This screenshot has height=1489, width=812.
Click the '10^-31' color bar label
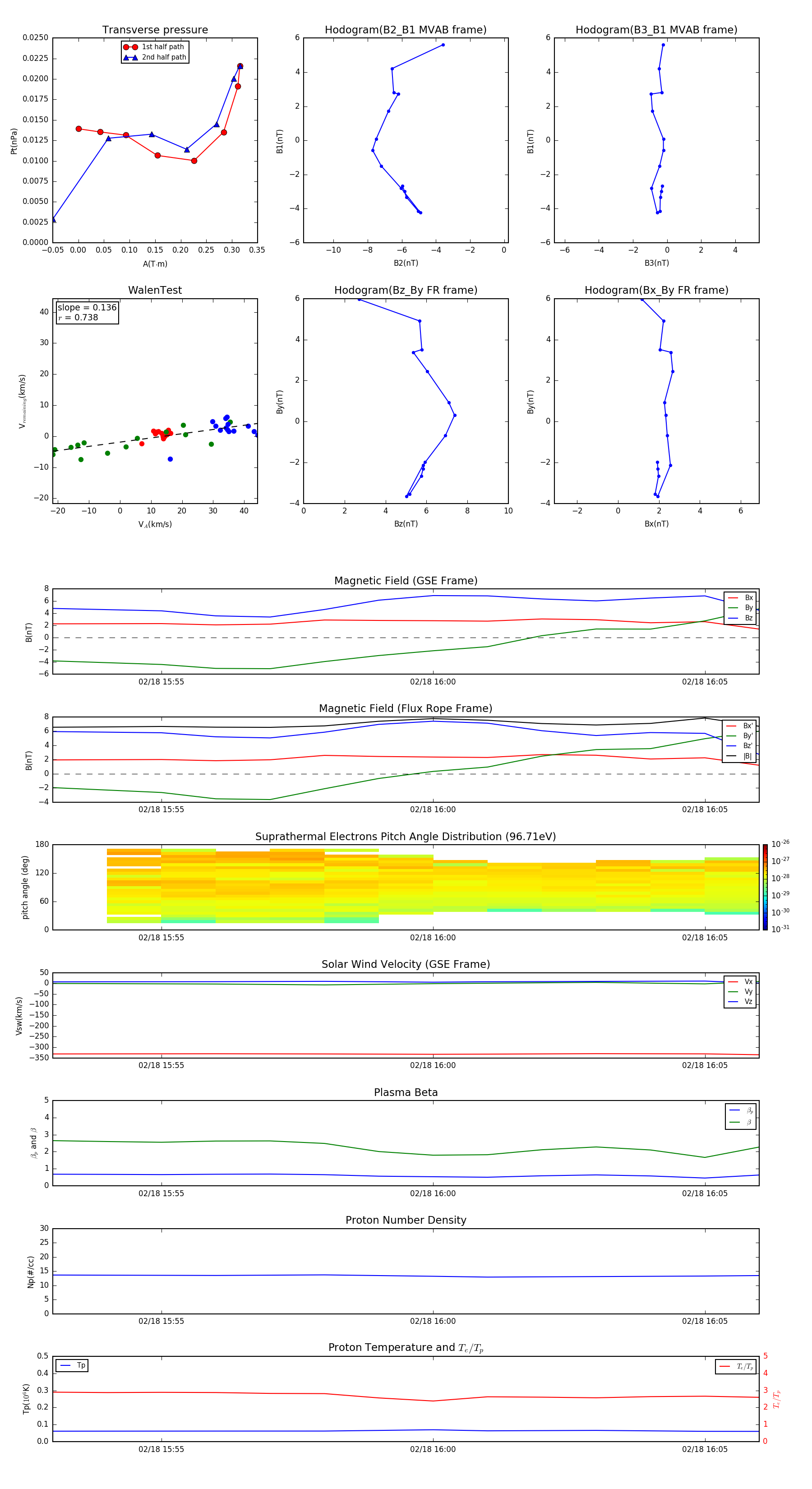[x=780, y=929]
